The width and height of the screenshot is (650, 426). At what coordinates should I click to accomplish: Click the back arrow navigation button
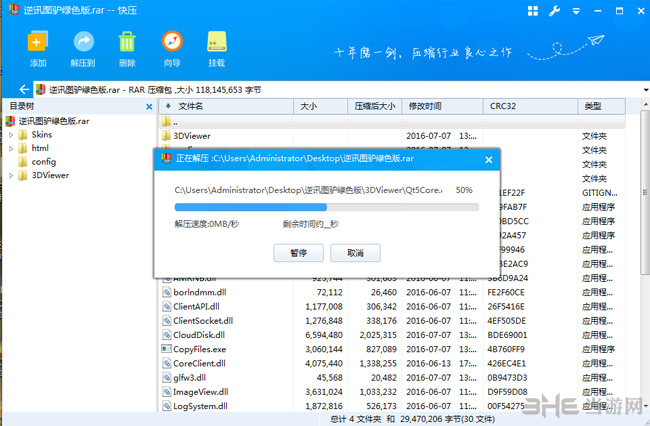[x=24, y=90]
